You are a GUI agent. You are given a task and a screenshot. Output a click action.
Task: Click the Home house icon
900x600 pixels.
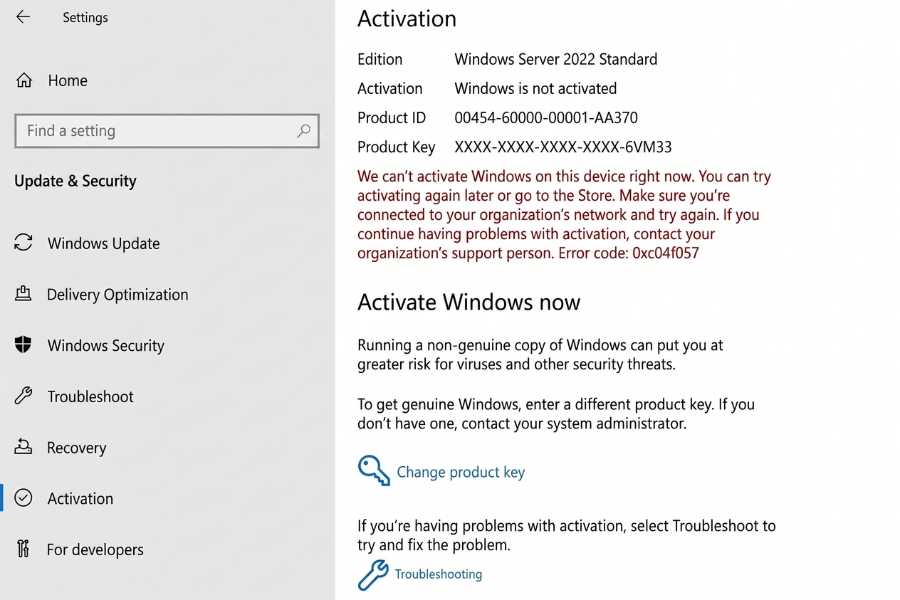click(24, 80)
